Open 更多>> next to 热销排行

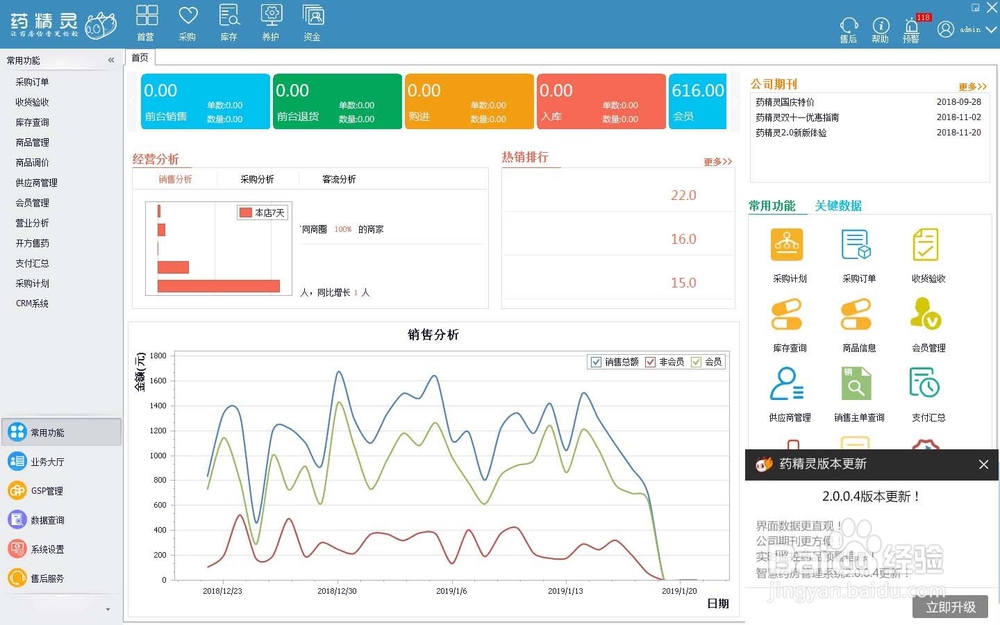tap(715, 160)
